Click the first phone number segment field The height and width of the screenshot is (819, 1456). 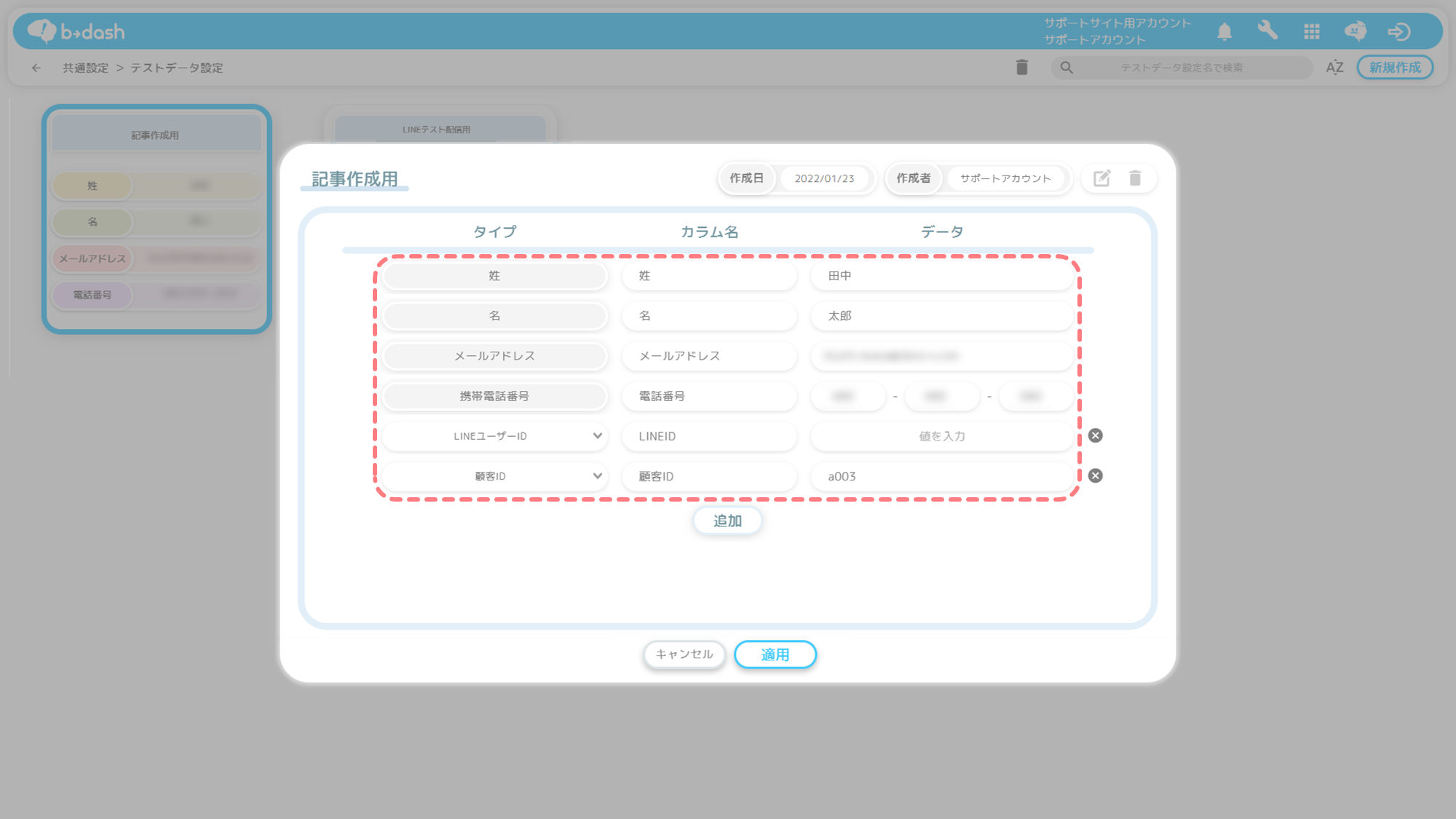tap(848, 396)
